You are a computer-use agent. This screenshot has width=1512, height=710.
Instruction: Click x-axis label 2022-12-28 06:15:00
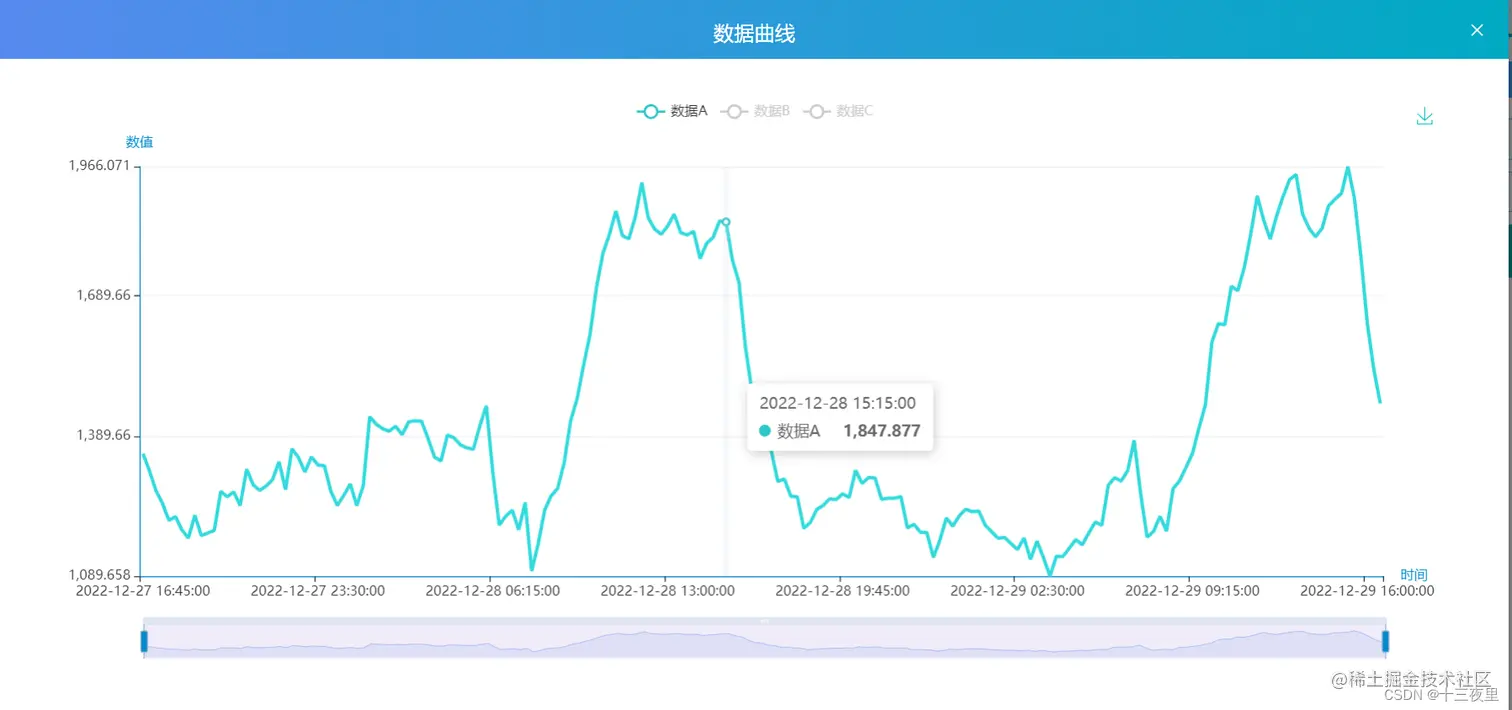493,591
